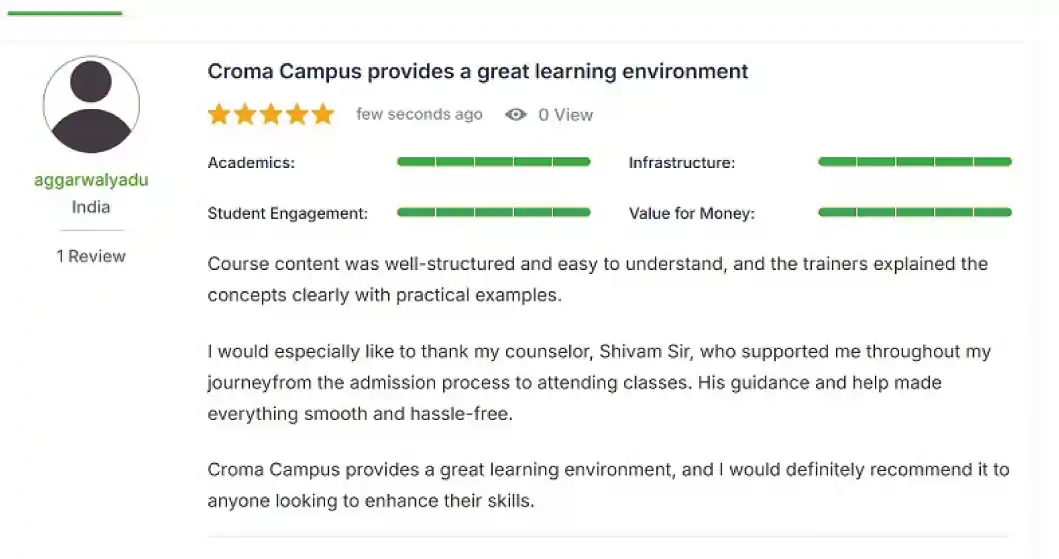Click the paragraph thanking Shivam Sir

pyautogui.click(x=598, y=383)
